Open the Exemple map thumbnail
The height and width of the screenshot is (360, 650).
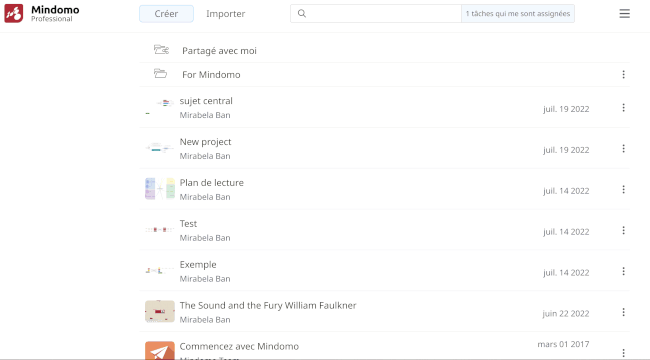click(x=160, y=270)
